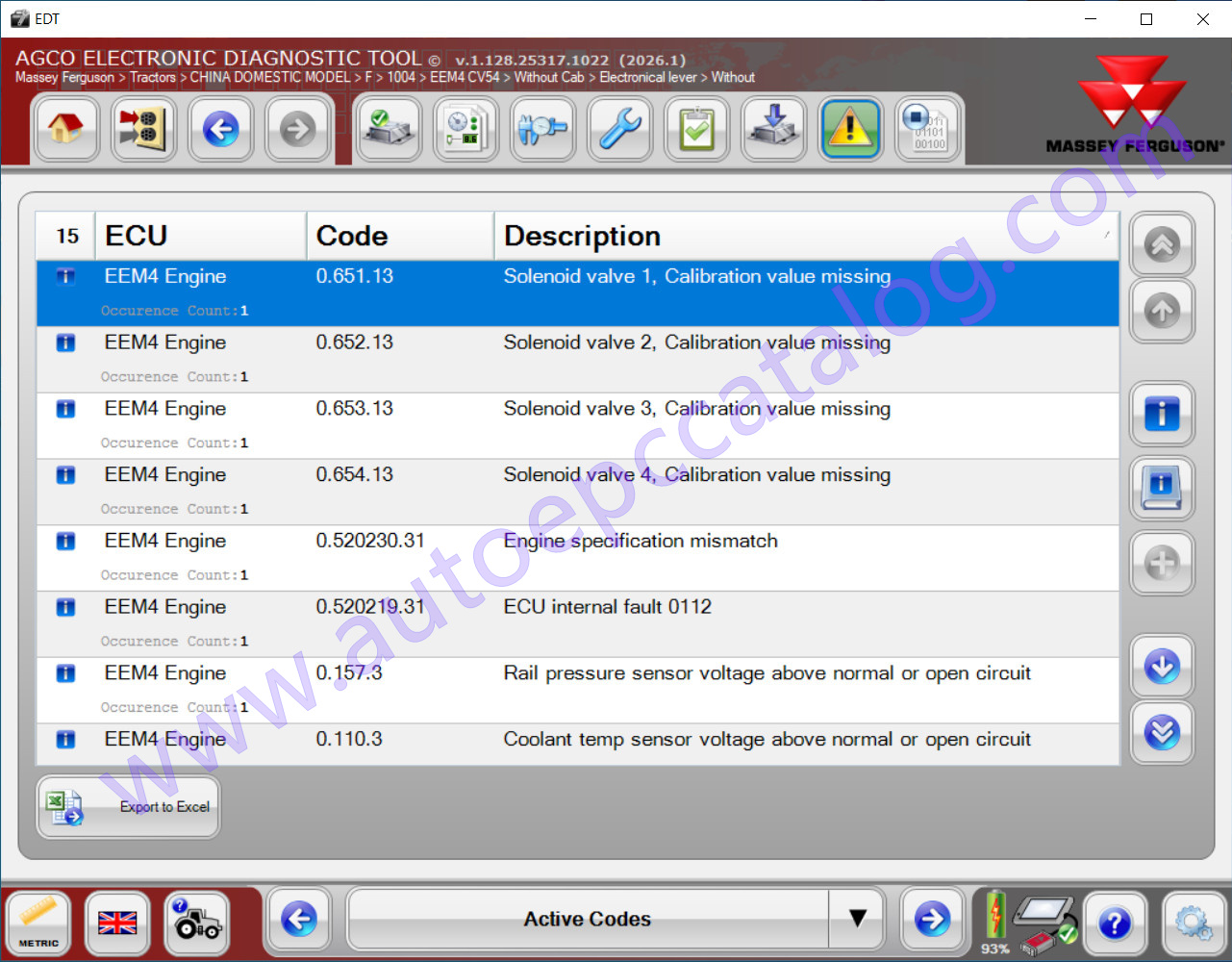Viewport: 1232px width, 962px height.
Task: Check the battery 93% status icon
Action: coord(995,924)
